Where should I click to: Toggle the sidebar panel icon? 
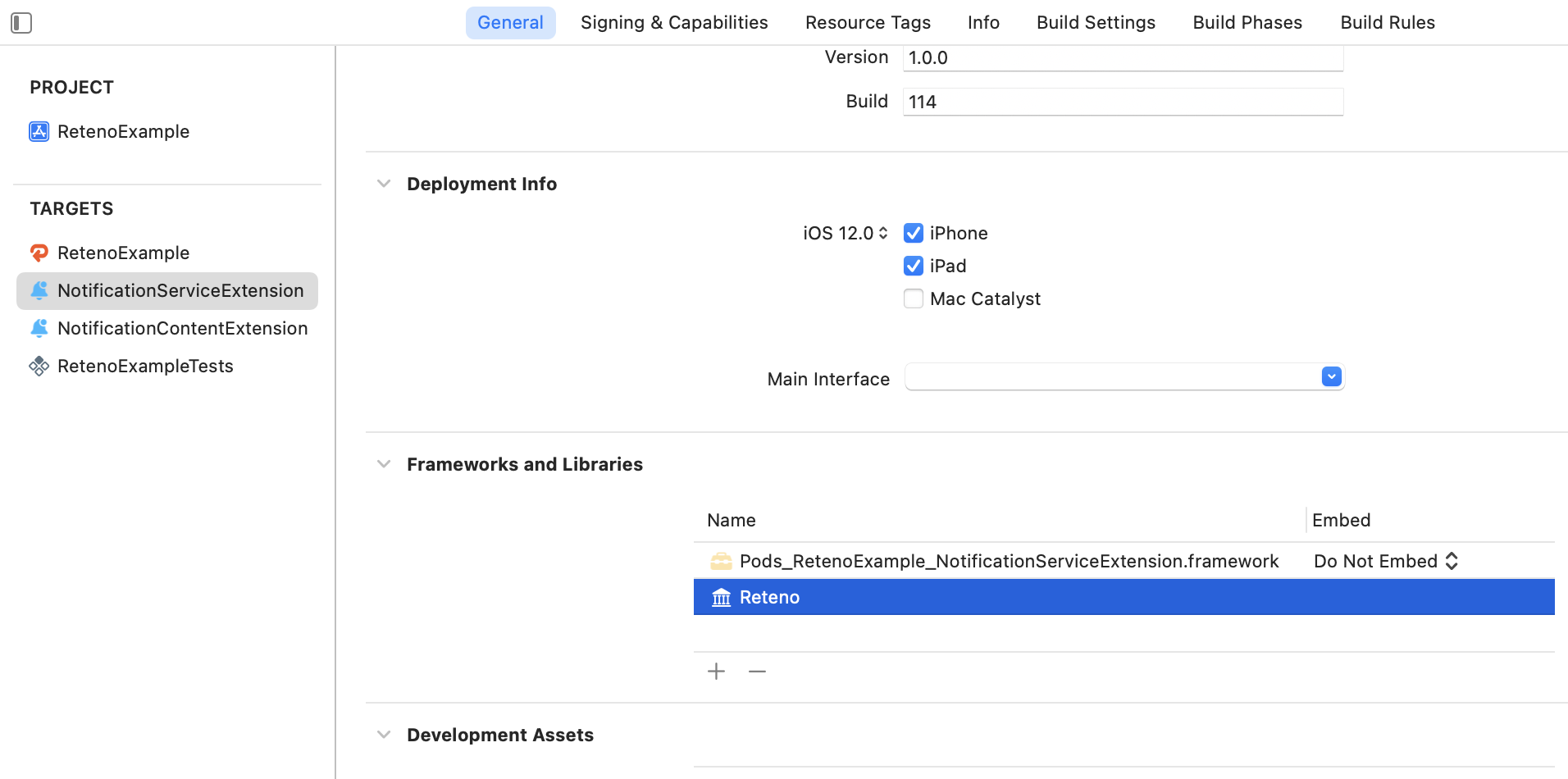pyautogui.click(x=21, y=23)
